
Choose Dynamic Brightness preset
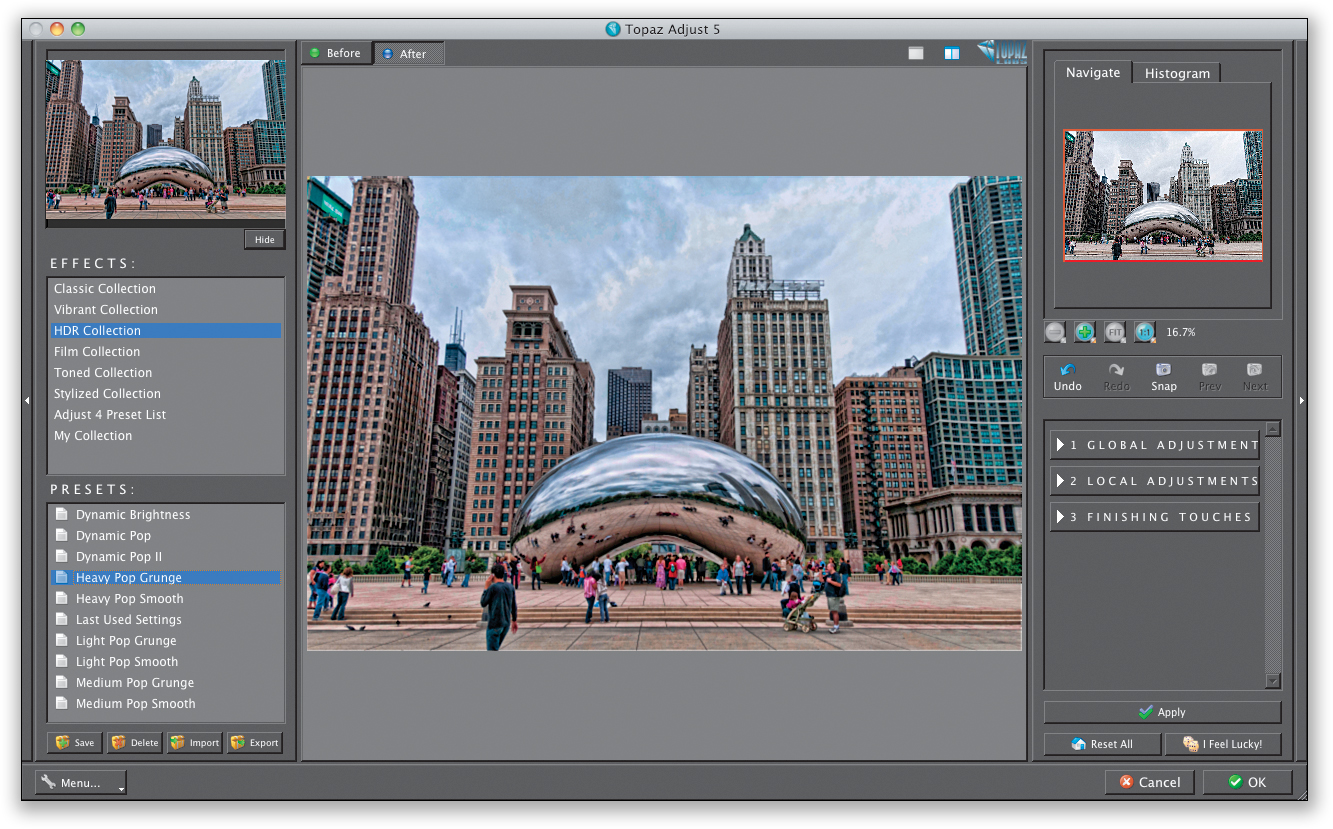click(166, 515)
